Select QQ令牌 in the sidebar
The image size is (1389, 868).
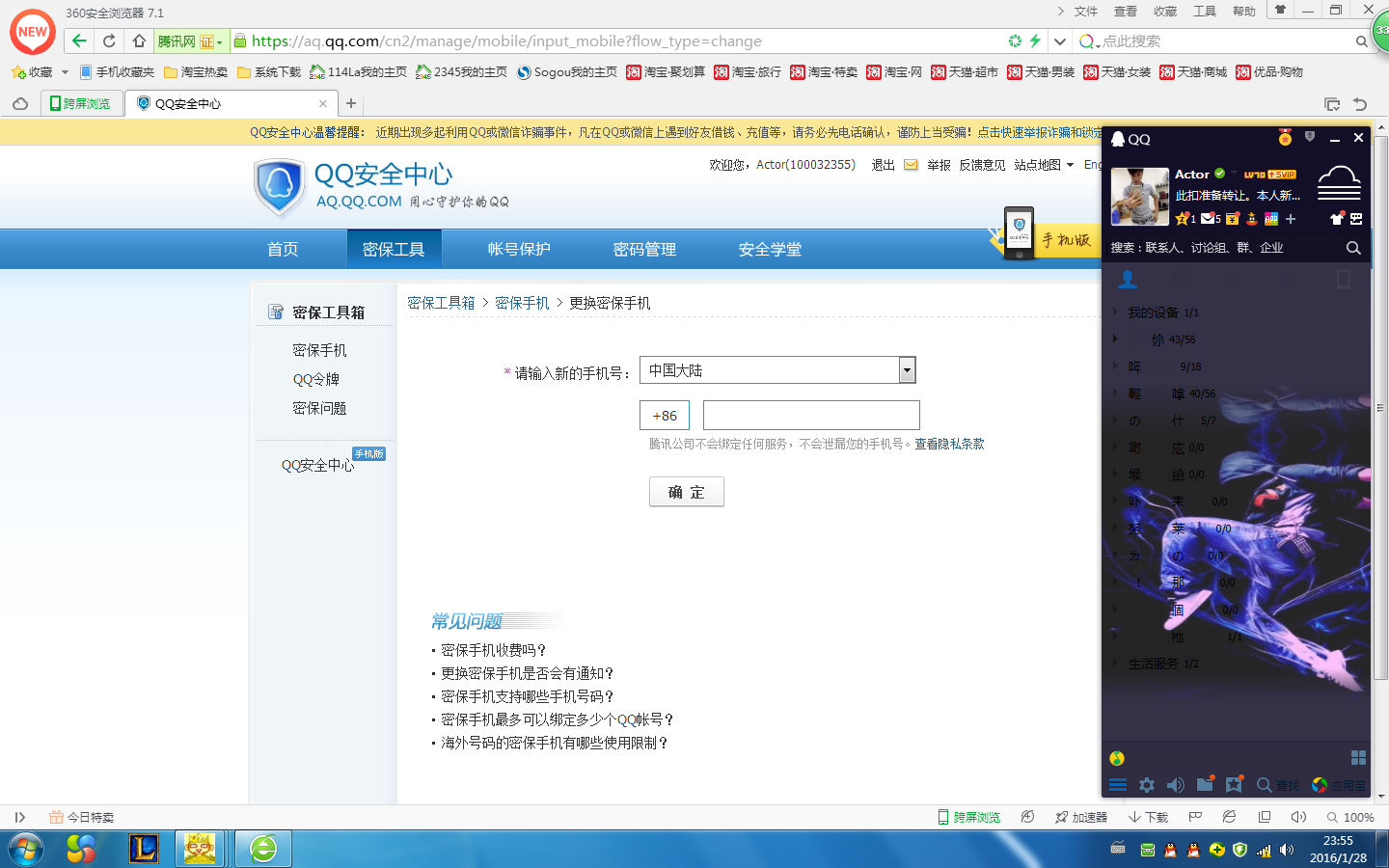coord(316,379)
